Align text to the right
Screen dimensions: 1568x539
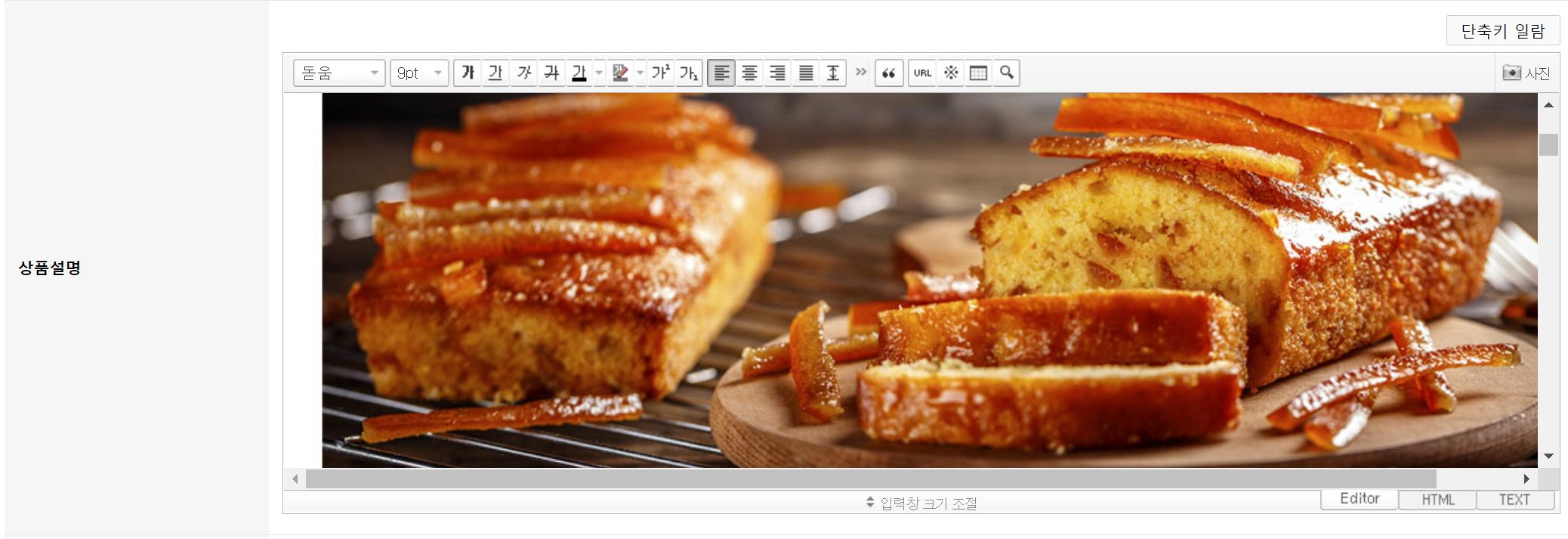(777, 73)
